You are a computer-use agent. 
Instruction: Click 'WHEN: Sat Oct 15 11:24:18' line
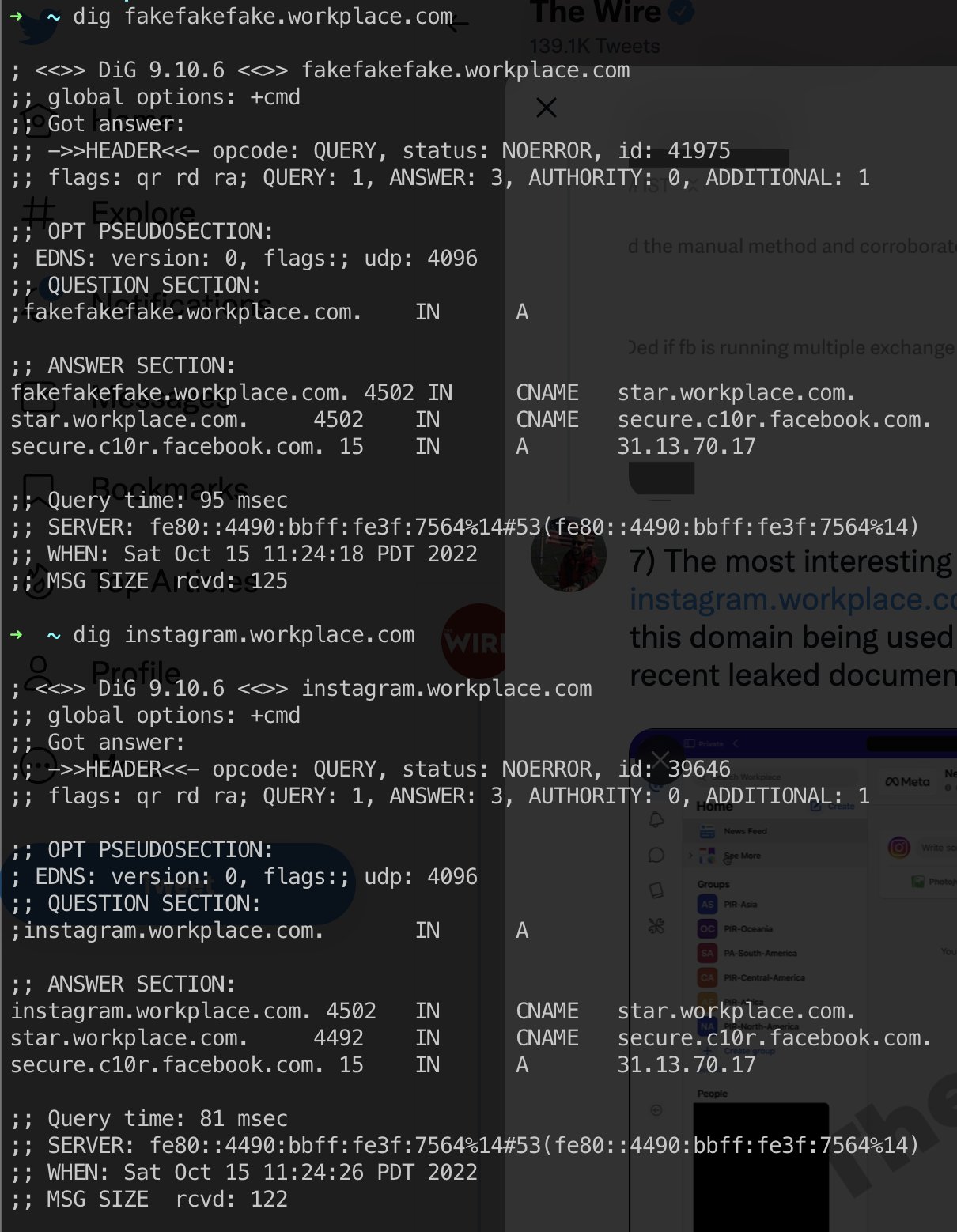pos(244,554)
